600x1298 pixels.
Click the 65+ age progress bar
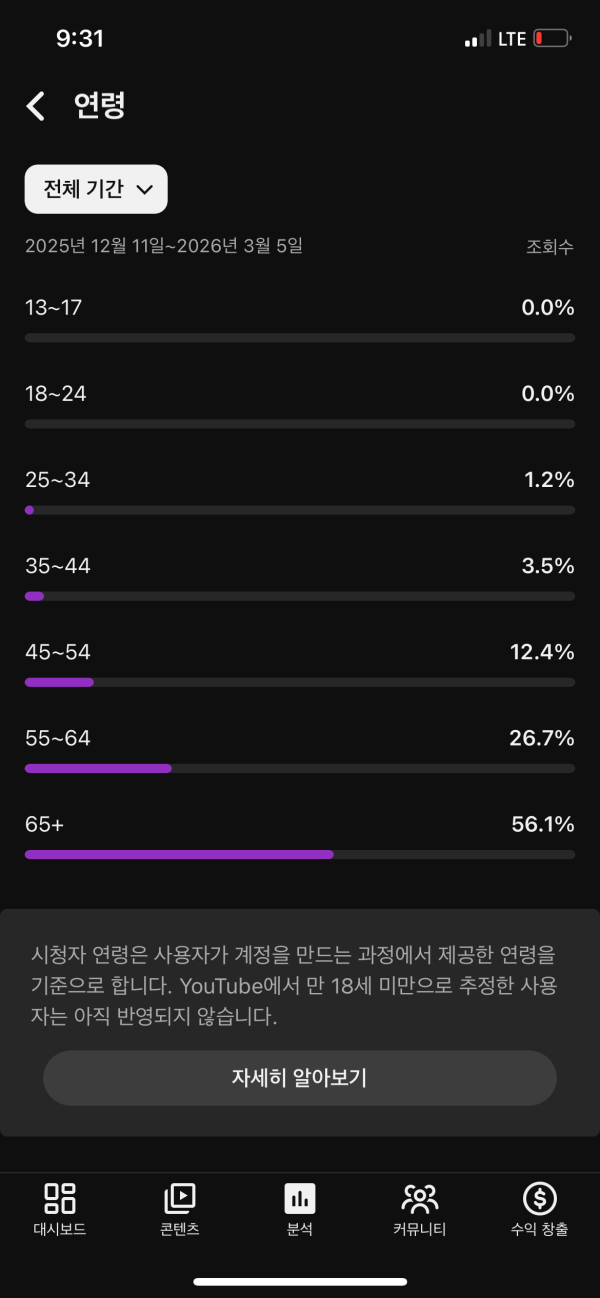pyautogui.click(x=300, y=855)
